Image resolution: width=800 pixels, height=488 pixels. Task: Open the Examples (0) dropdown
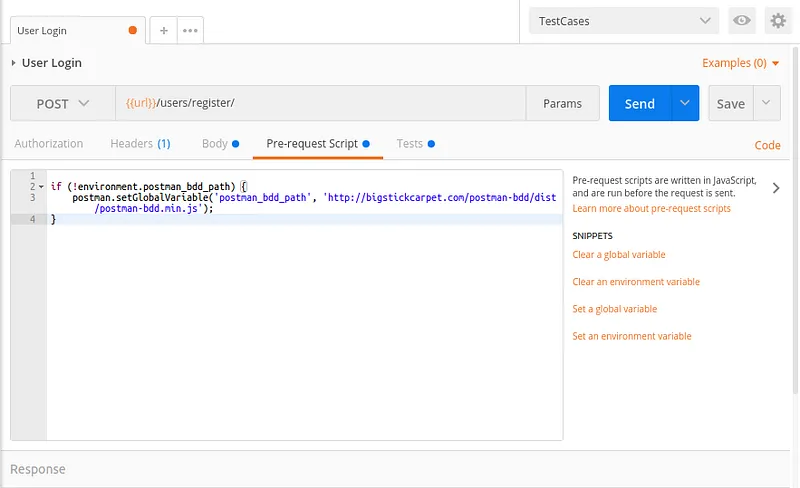[740, 63]
